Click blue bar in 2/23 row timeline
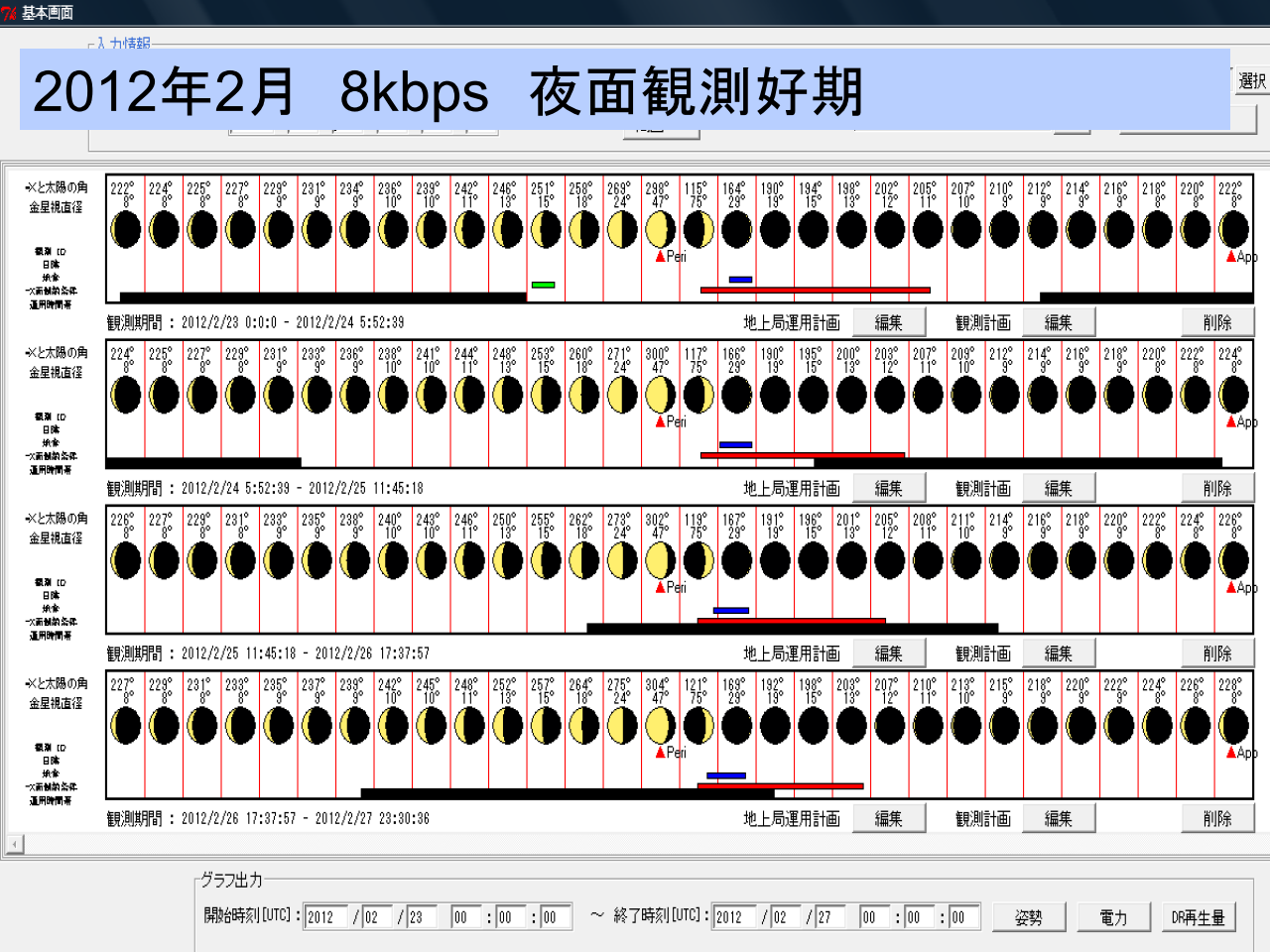The height and width of the screenshot is (952, 1270). tap(740, 280)
